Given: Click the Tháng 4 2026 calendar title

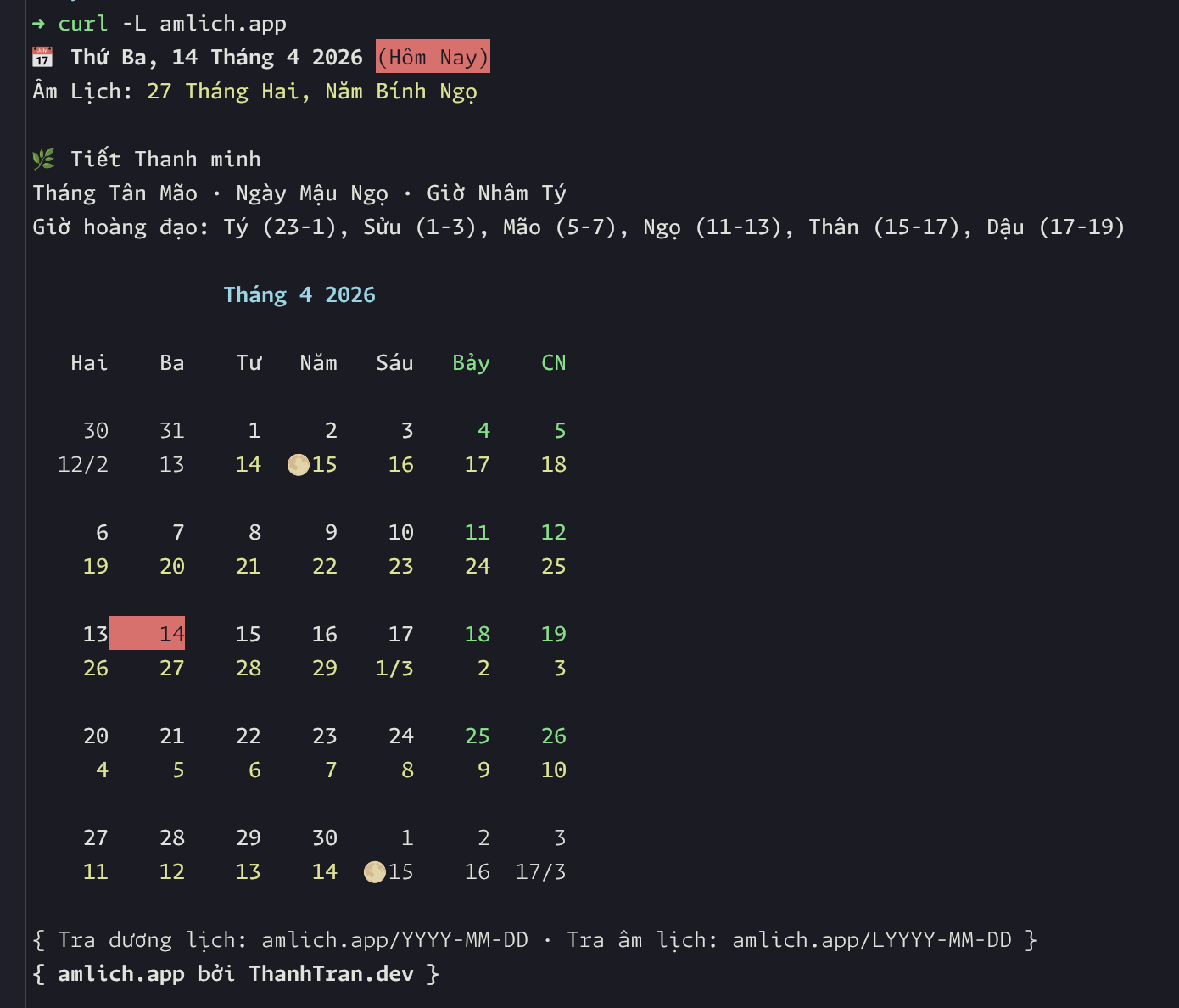Looking at the screenshot, I should (299, 295).
